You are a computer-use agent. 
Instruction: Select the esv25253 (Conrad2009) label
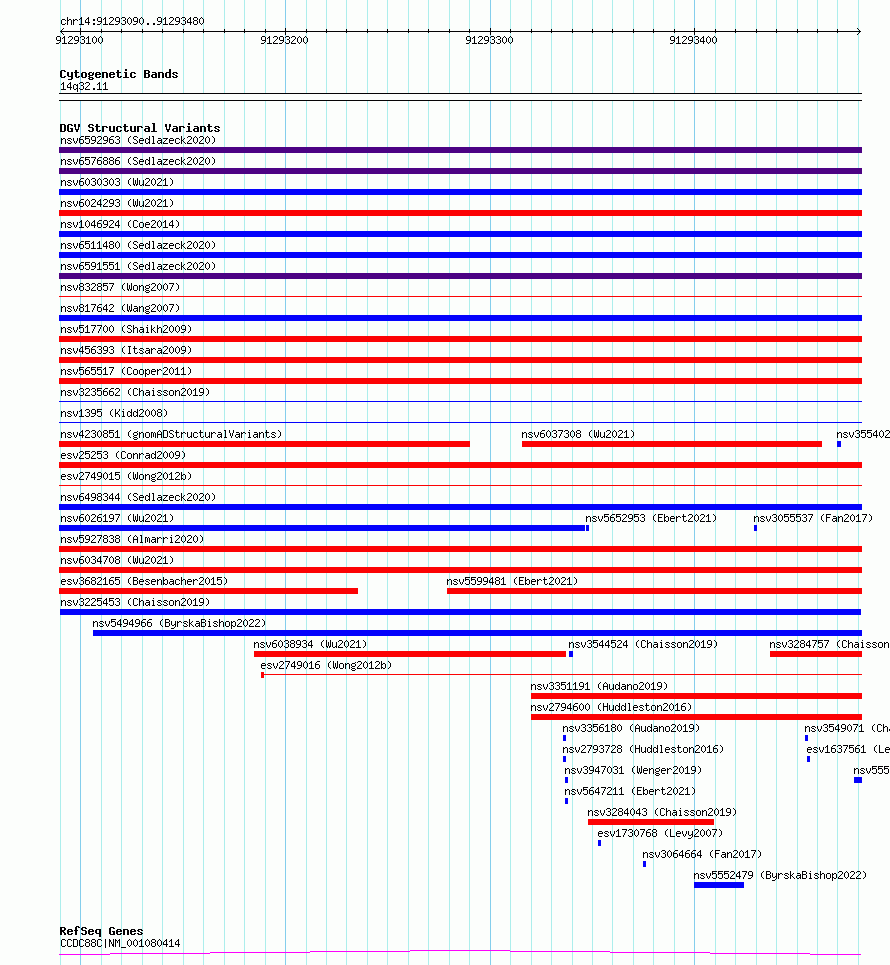123,455
